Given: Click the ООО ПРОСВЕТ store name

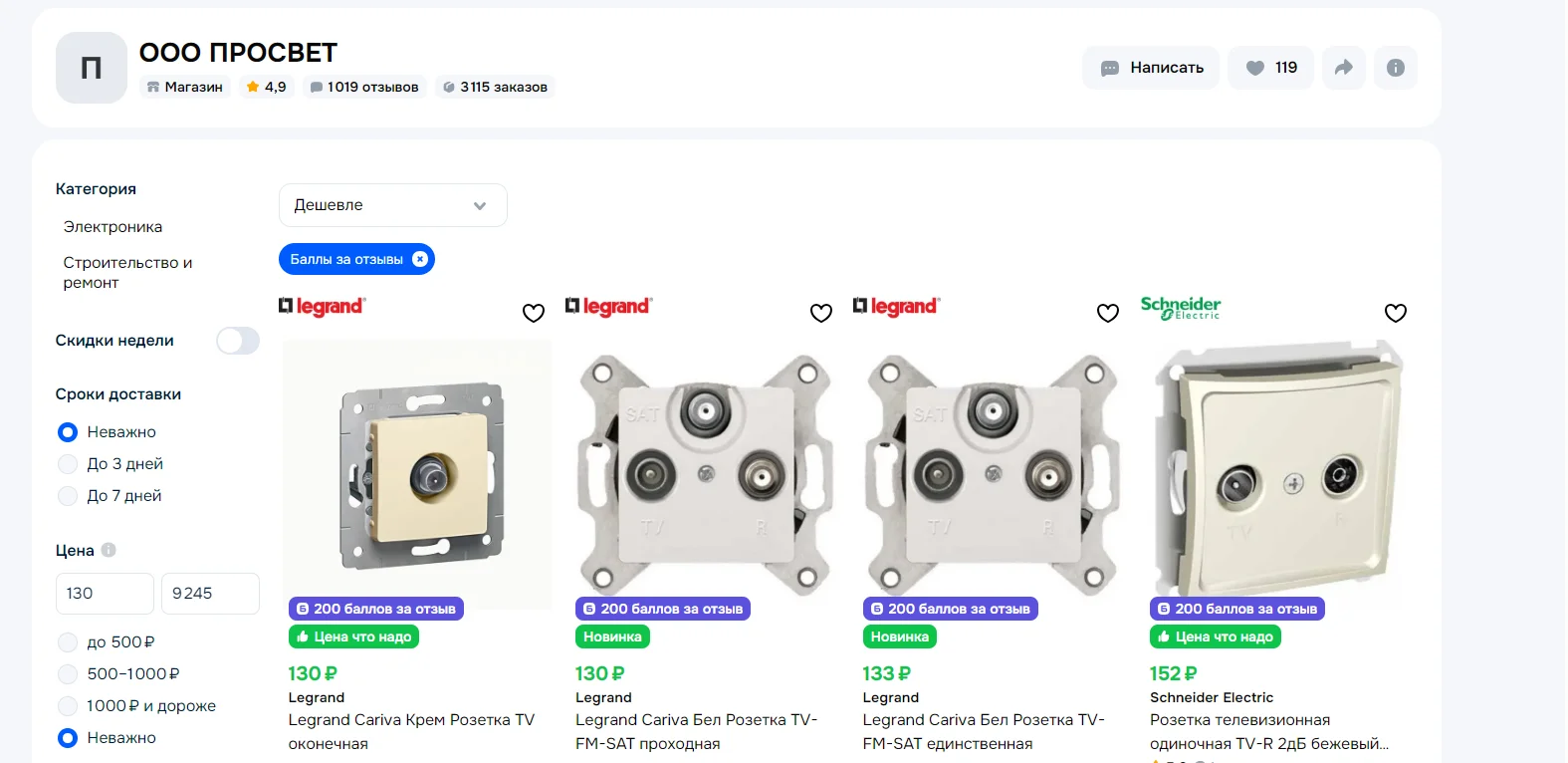Looking at the screenshot, I should [x=239, y=53].
